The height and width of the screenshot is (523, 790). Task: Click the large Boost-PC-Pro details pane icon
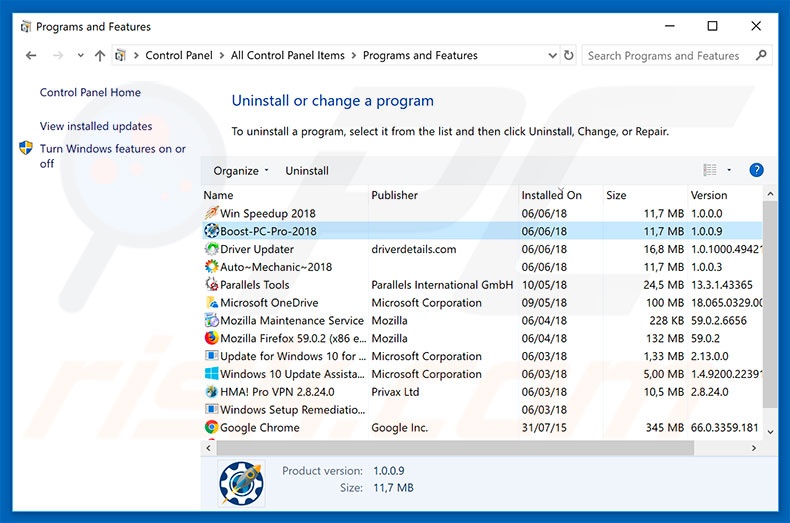241,483
